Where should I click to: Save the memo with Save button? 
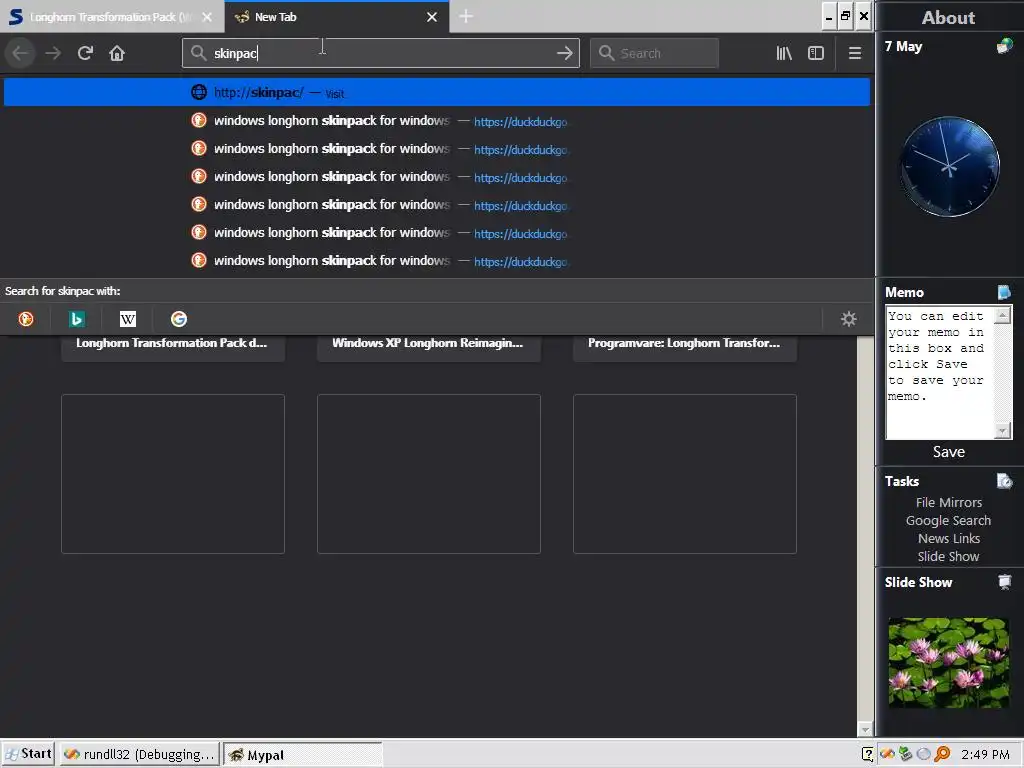948,452
